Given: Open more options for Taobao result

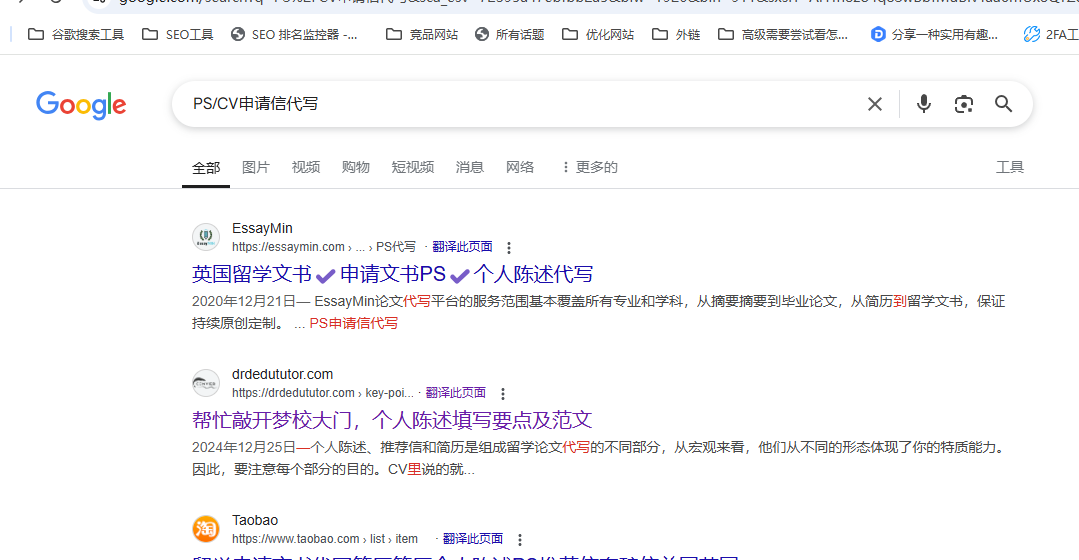Looking at the screenshot, I should (520, 539).
